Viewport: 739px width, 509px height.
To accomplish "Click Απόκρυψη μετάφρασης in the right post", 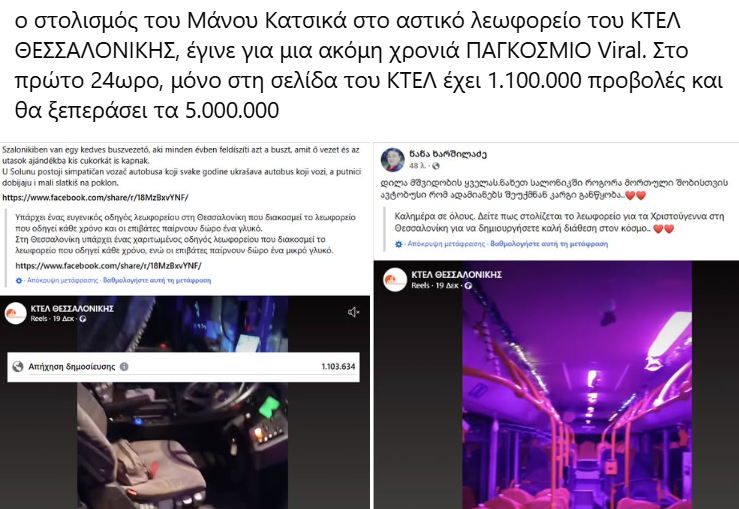I will tap(446, 244).
